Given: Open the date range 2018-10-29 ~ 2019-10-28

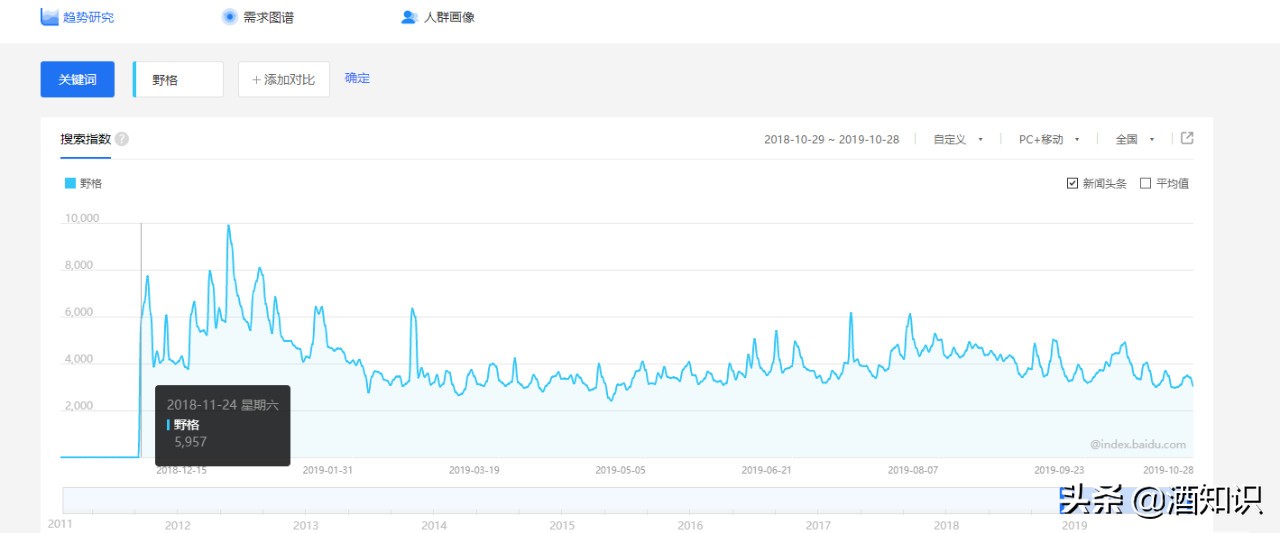Looking at the screenshot, I should (x=831, y=139).
